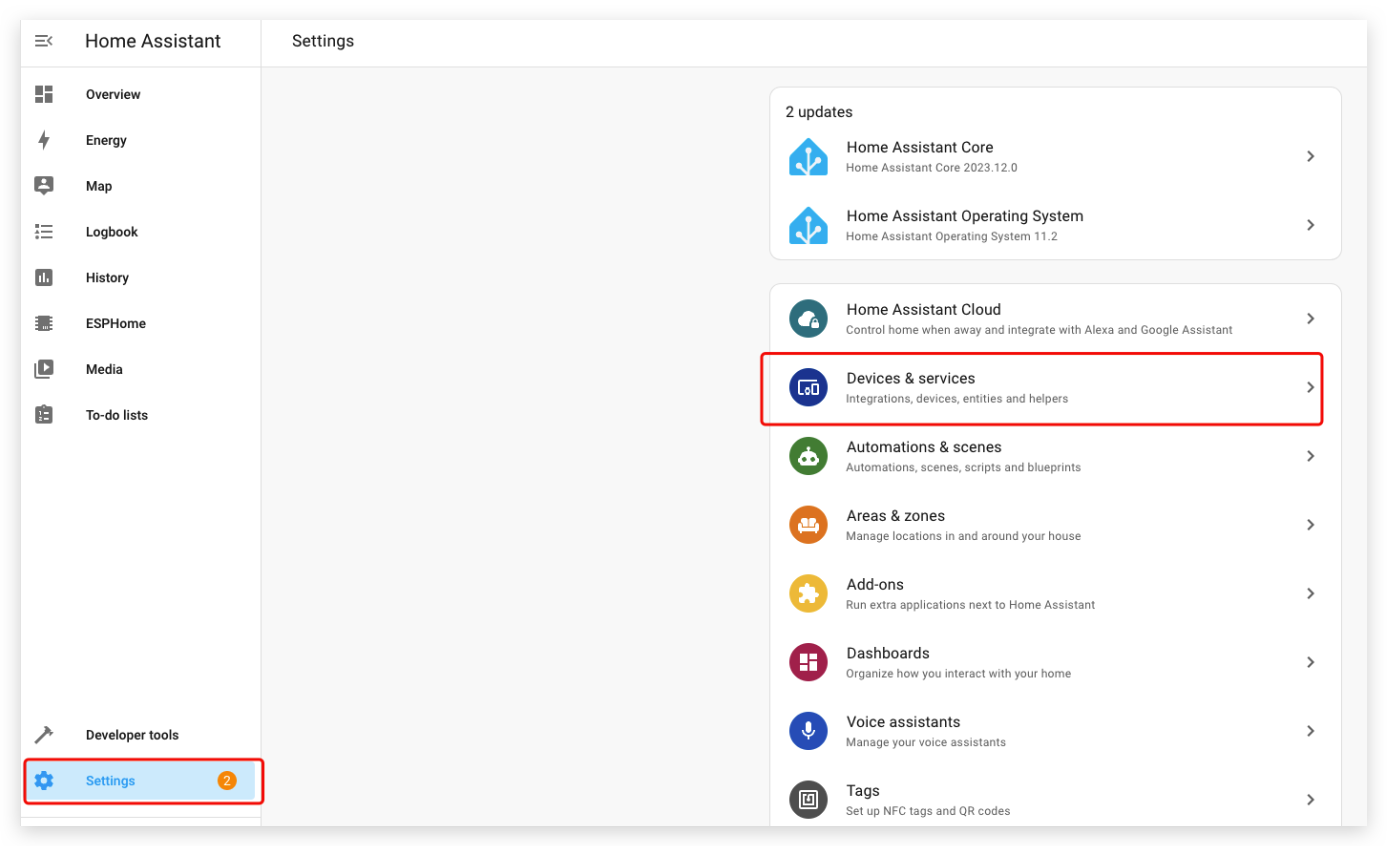Open the Home Assistant Core update entry

pos(1055,157)
